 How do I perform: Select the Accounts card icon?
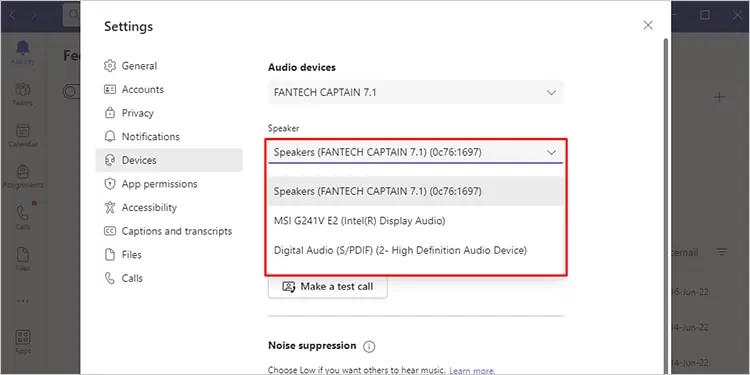110,89
